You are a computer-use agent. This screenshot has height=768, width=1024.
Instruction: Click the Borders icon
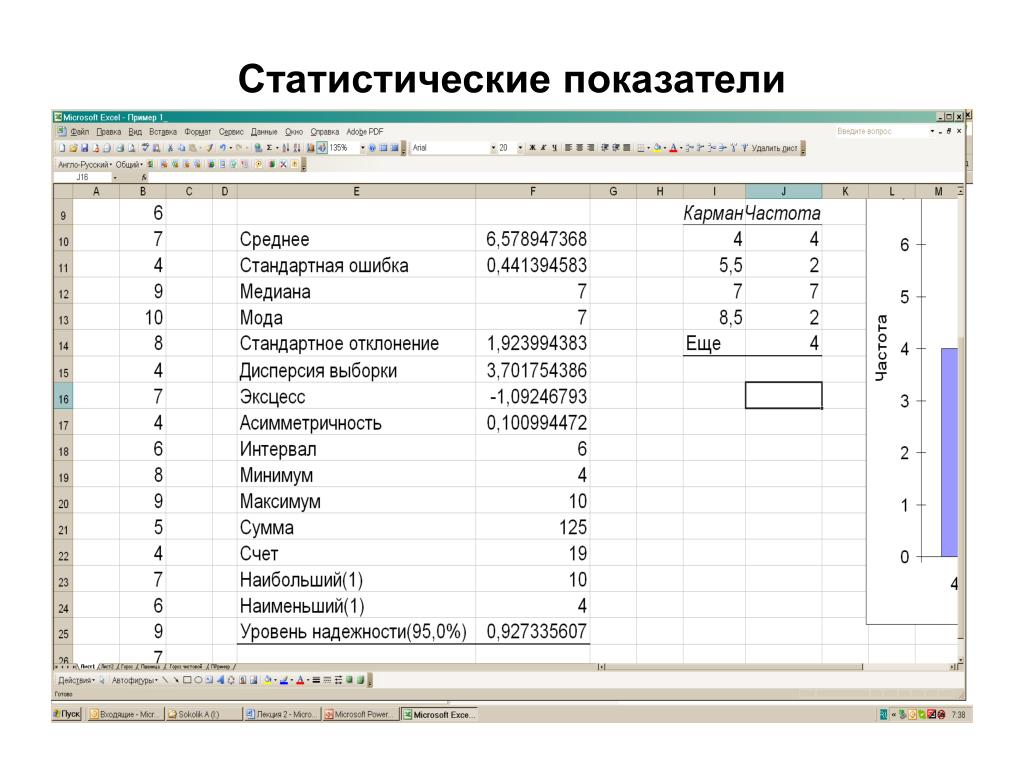click(641, 148)
